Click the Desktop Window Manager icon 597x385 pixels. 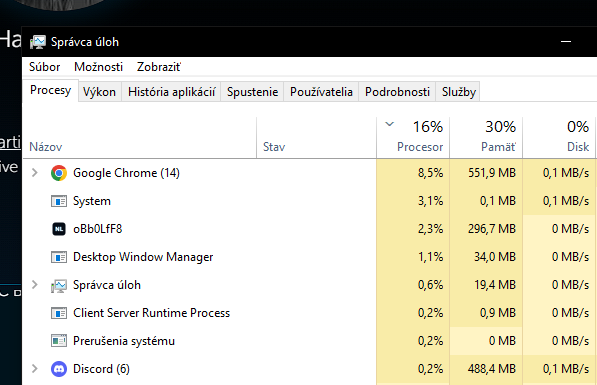coord(59,257)
